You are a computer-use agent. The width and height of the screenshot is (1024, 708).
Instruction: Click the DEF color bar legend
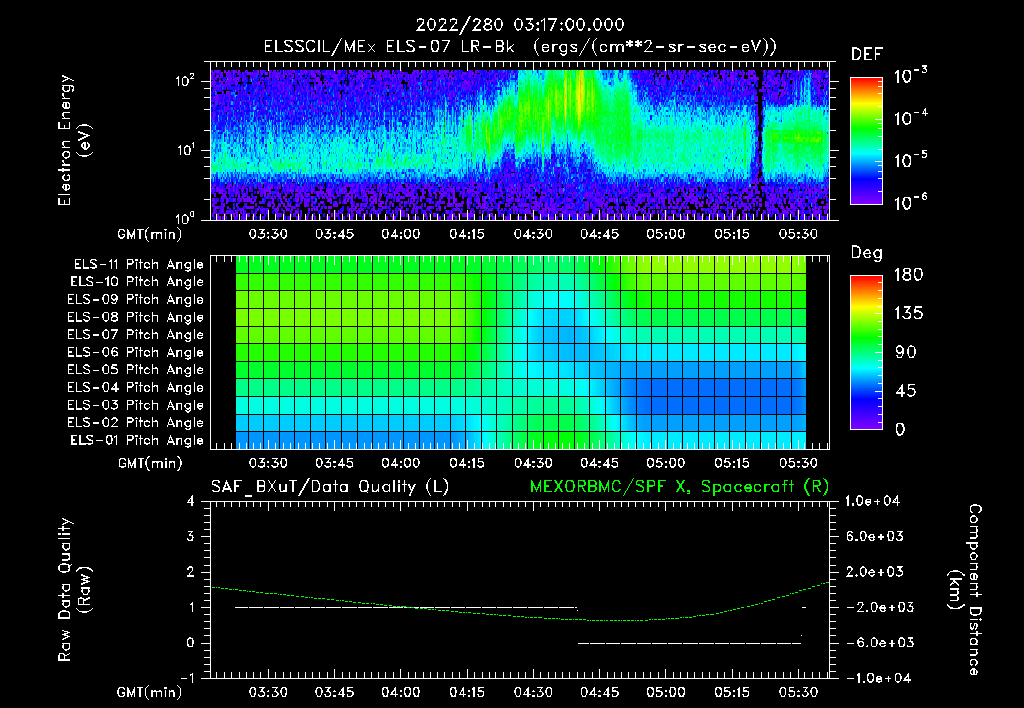coord(866,140)
